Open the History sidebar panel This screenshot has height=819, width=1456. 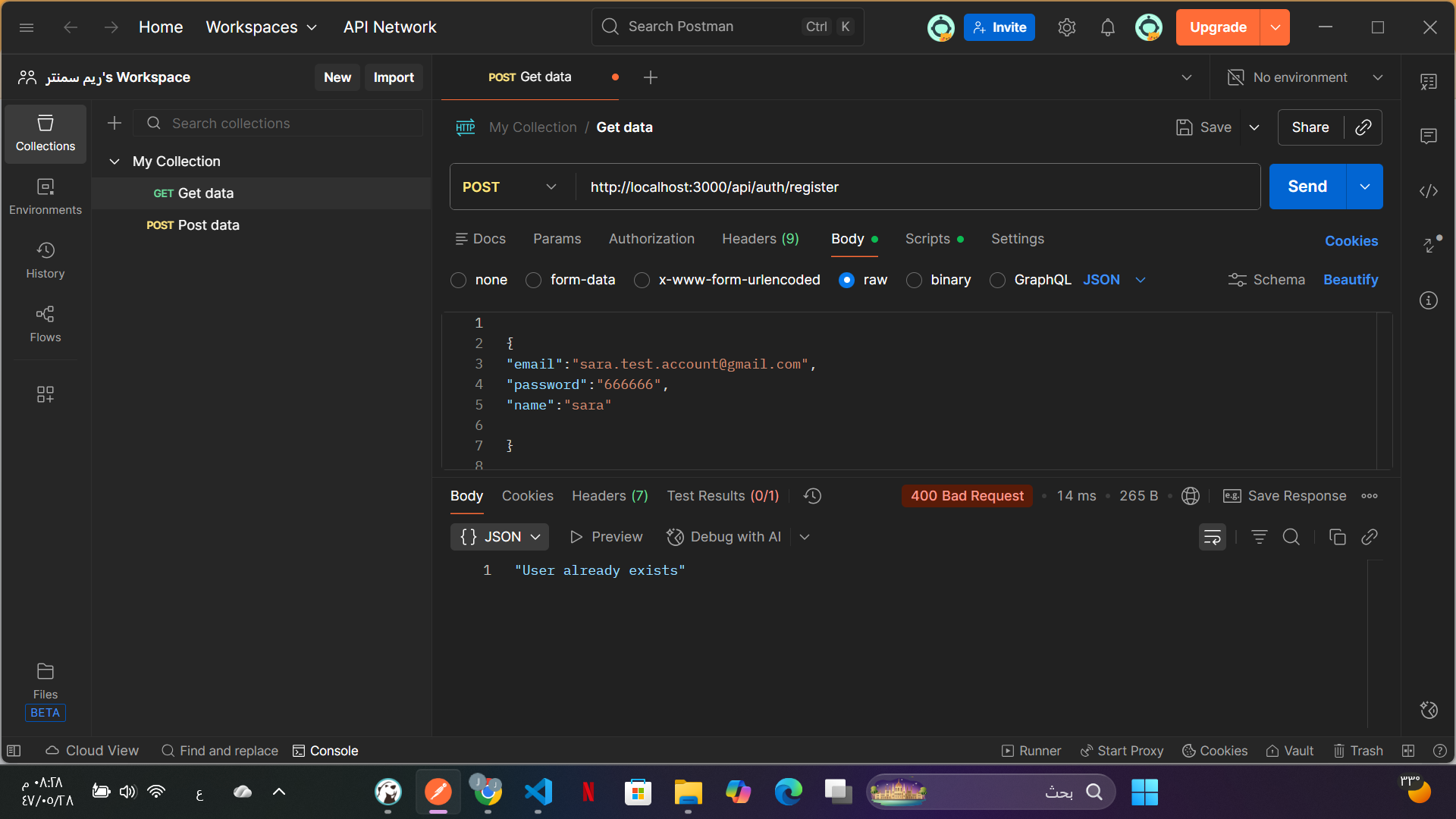pos(45,260)
